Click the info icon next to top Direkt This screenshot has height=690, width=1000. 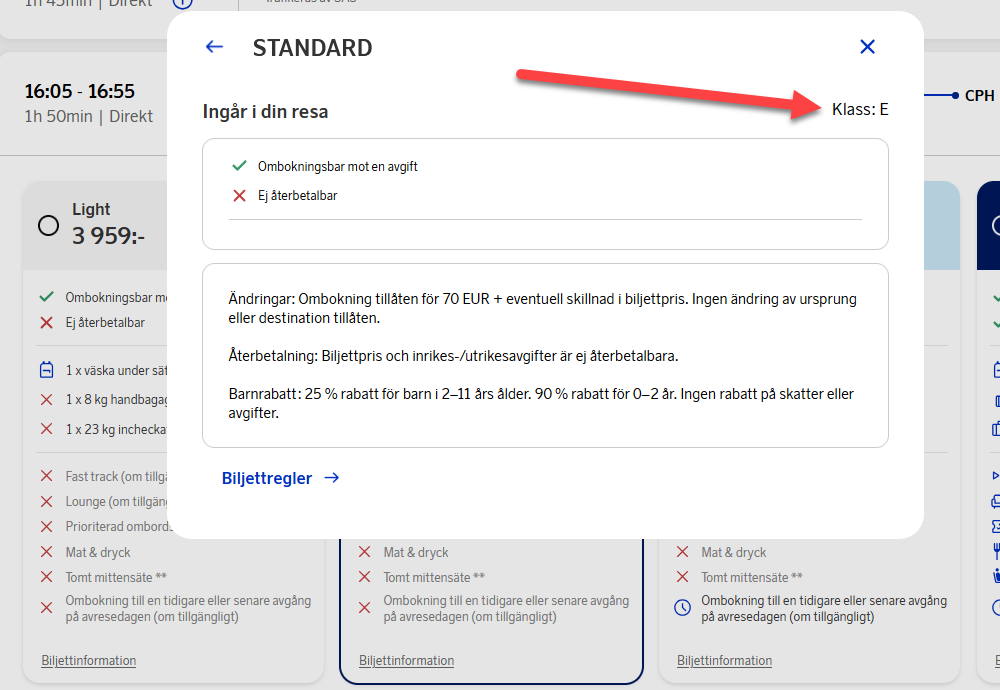click(x=183, y=3)
